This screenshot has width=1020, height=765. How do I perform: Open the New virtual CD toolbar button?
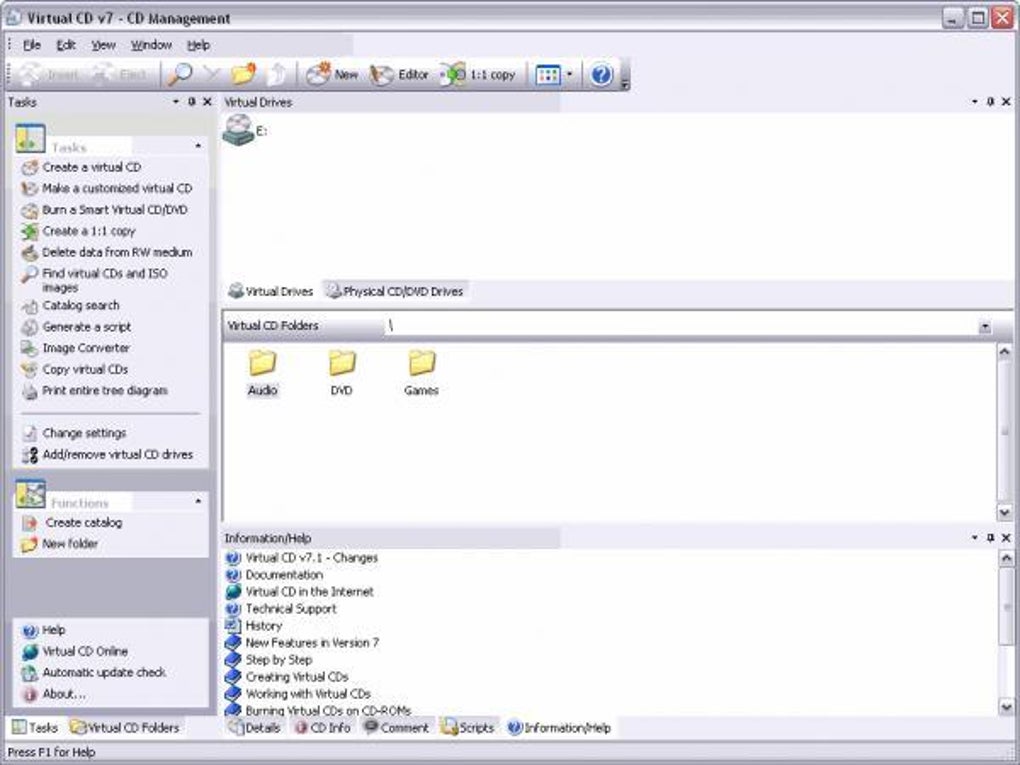point(332,74)
